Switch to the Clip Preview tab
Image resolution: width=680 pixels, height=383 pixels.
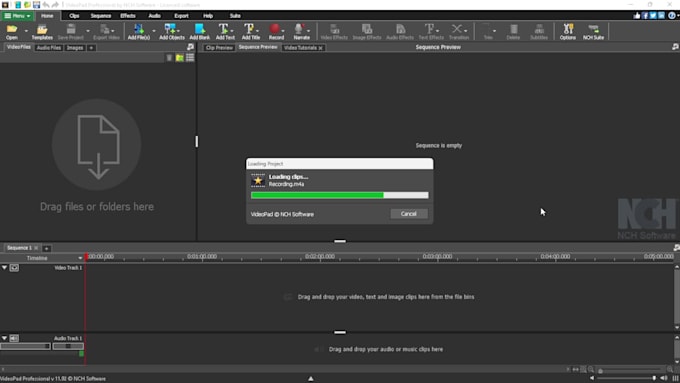coord(219,48)
